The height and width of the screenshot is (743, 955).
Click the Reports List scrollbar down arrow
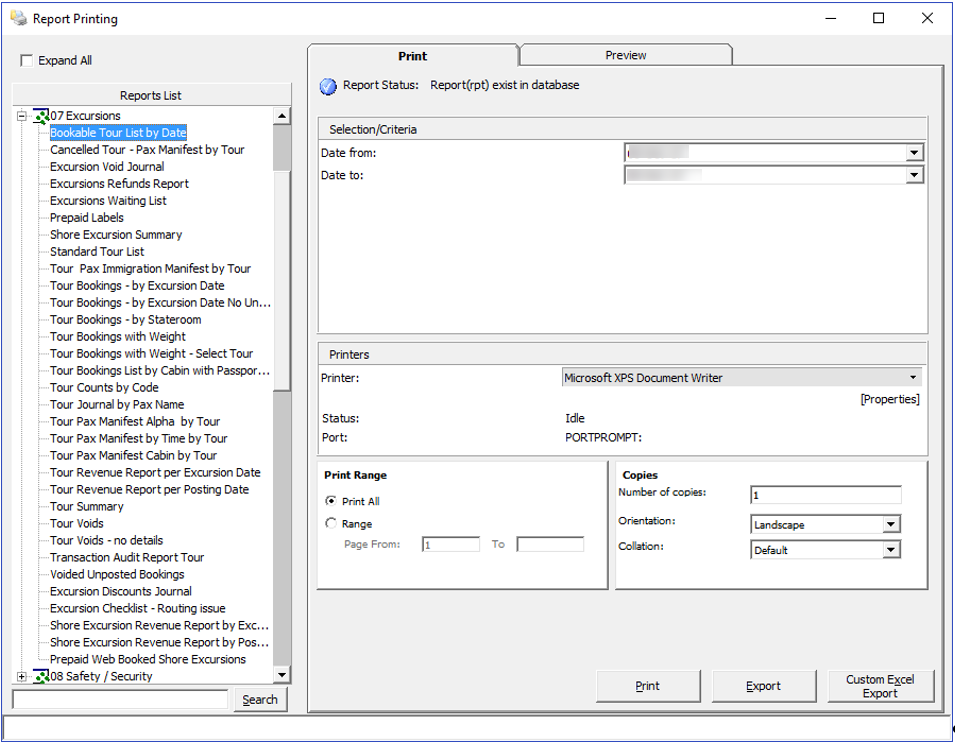coord(281,674)
